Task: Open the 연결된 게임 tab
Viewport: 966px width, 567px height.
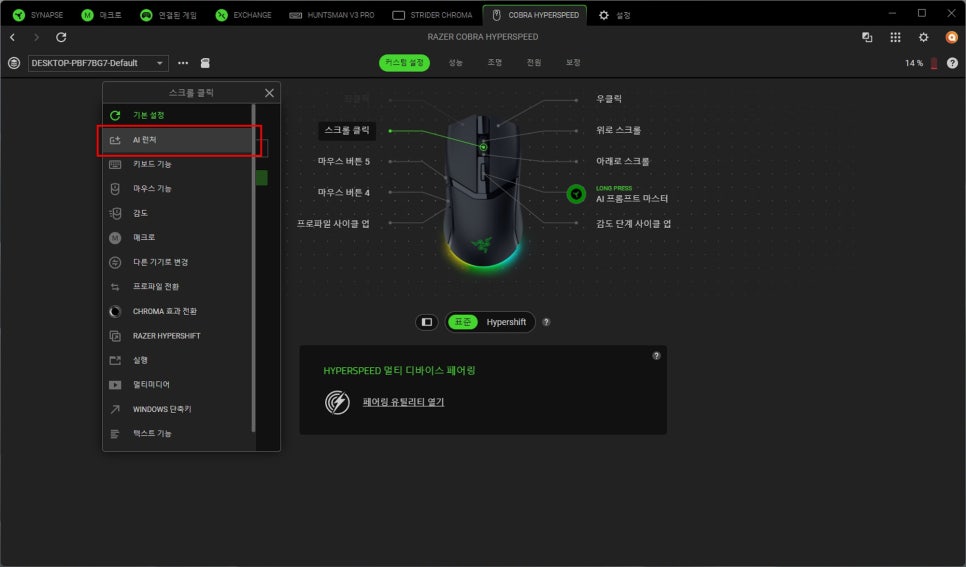Action: [168, 15]
